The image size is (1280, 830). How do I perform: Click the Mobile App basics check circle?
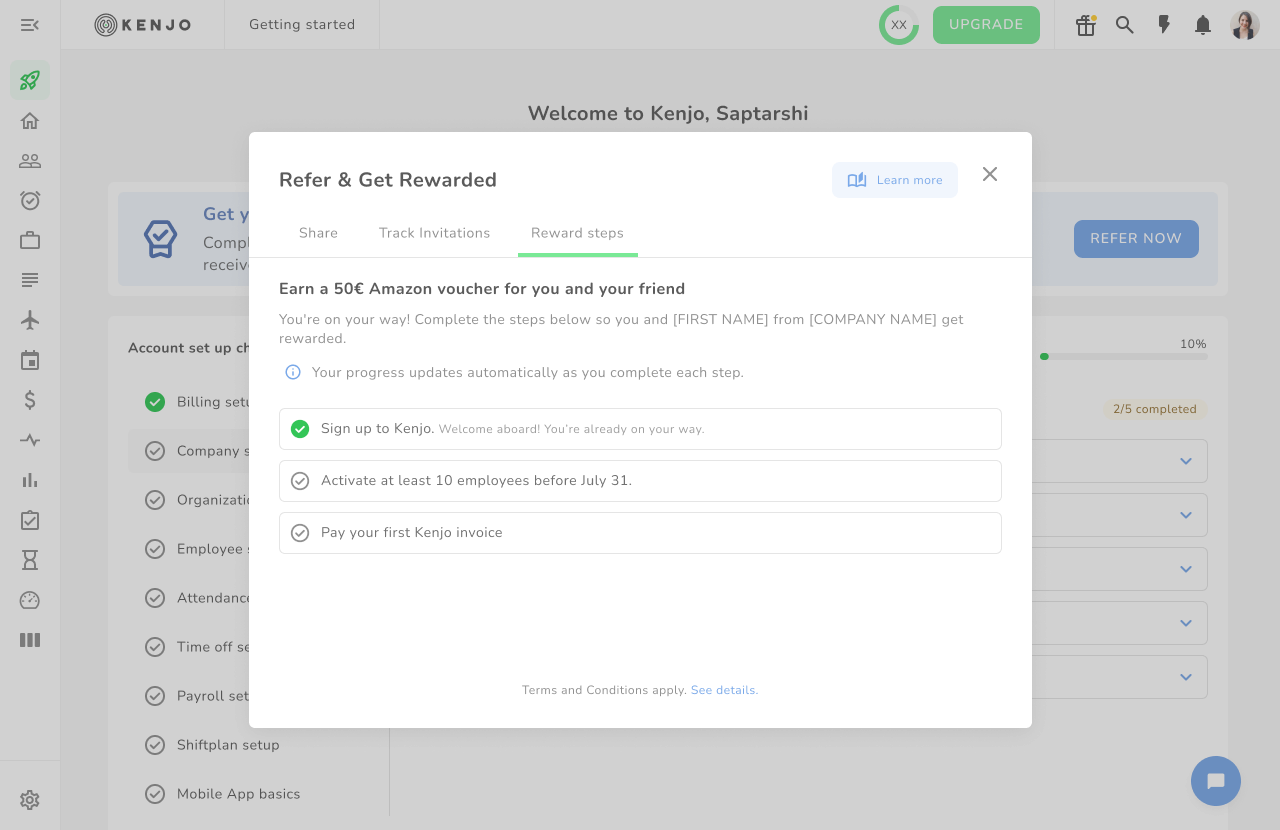coord(155,794)
